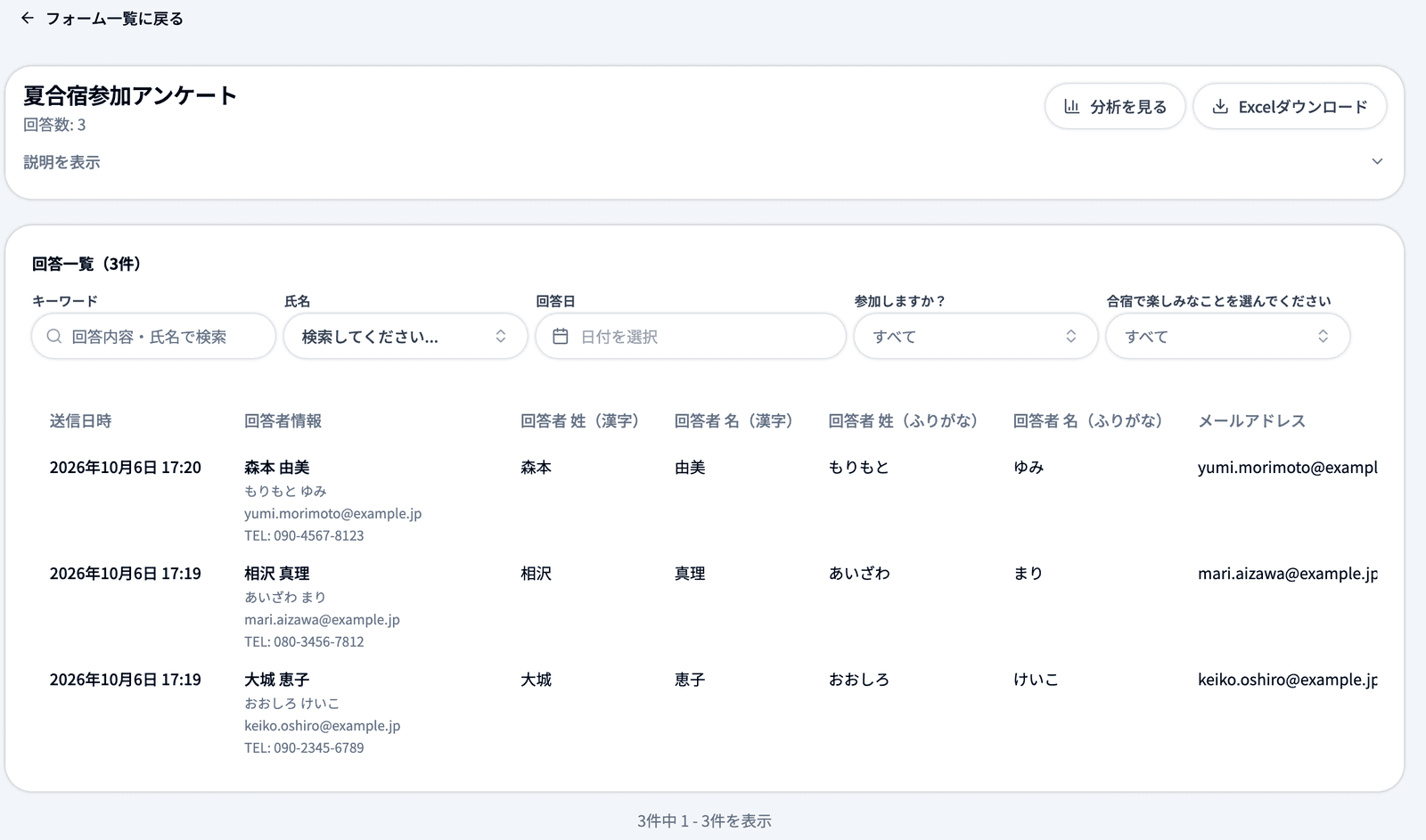1426x840 pixels.
Task: Click the Excelダウンロード button
Action: tap(1290, 107)
